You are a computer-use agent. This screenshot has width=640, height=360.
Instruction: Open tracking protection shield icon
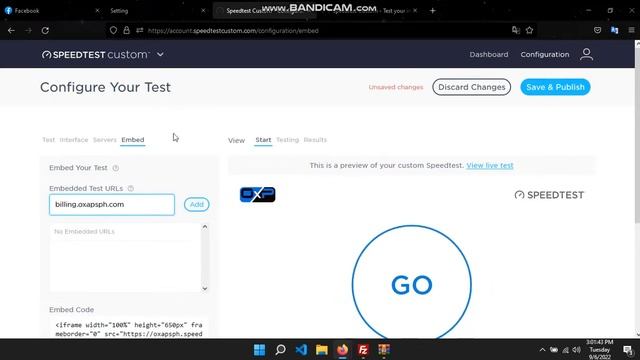coord(113,30)
